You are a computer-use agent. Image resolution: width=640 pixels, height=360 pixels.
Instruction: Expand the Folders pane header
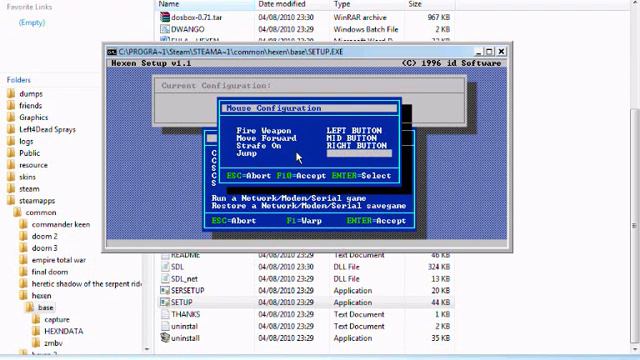pyautogui.click(x=19, y=80)
